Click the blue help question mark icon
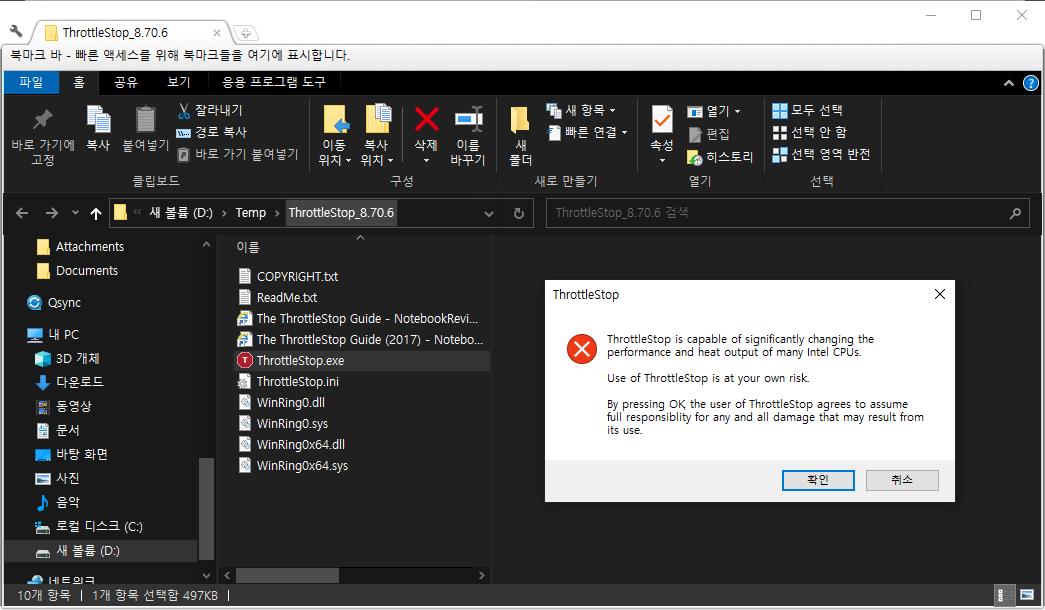This screenshot has height=610, width=1045. pos(1030,83)
